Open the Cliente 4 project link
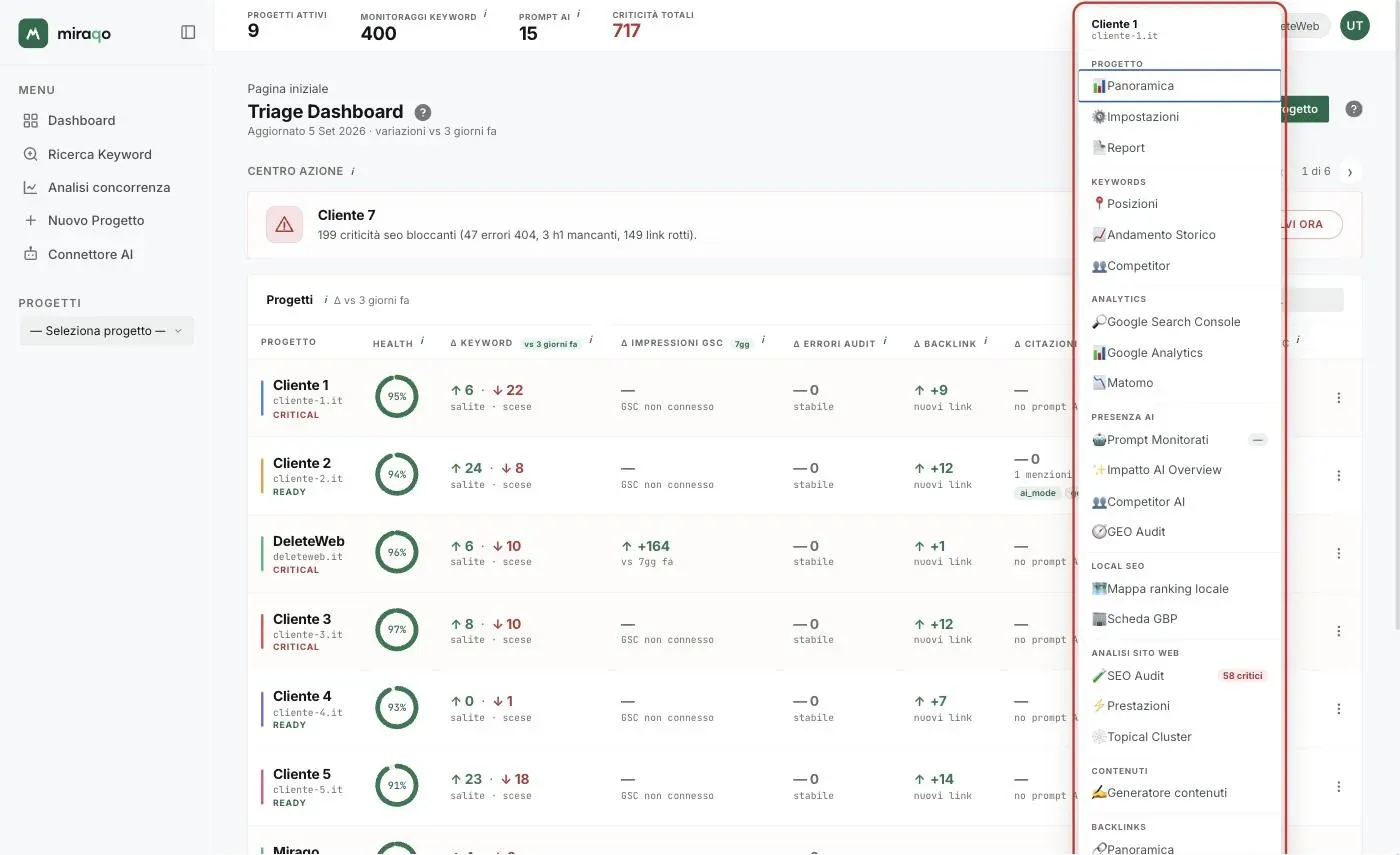Viewport: 1400px width, 855px height. 302,696
